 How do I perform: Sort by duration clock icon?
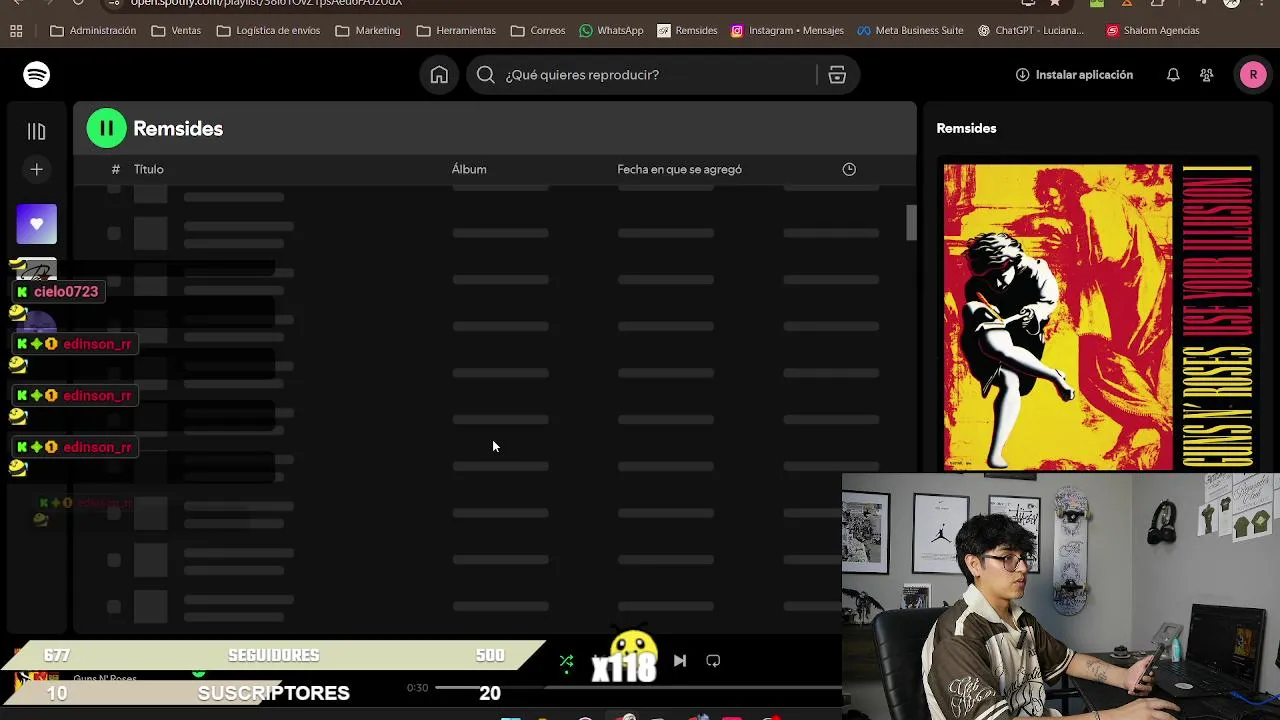[x=849, y=169]
